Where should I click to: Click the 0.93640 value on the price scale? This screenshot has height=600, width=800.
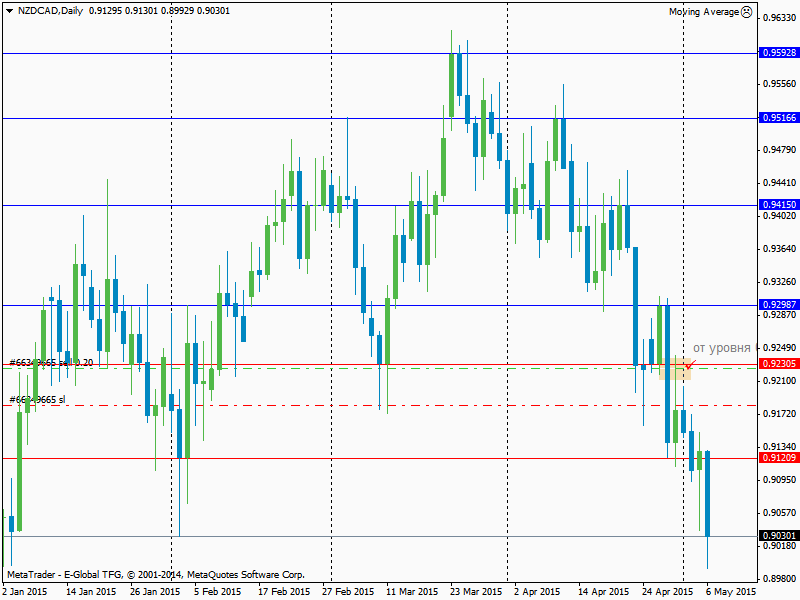click(779, 248)
